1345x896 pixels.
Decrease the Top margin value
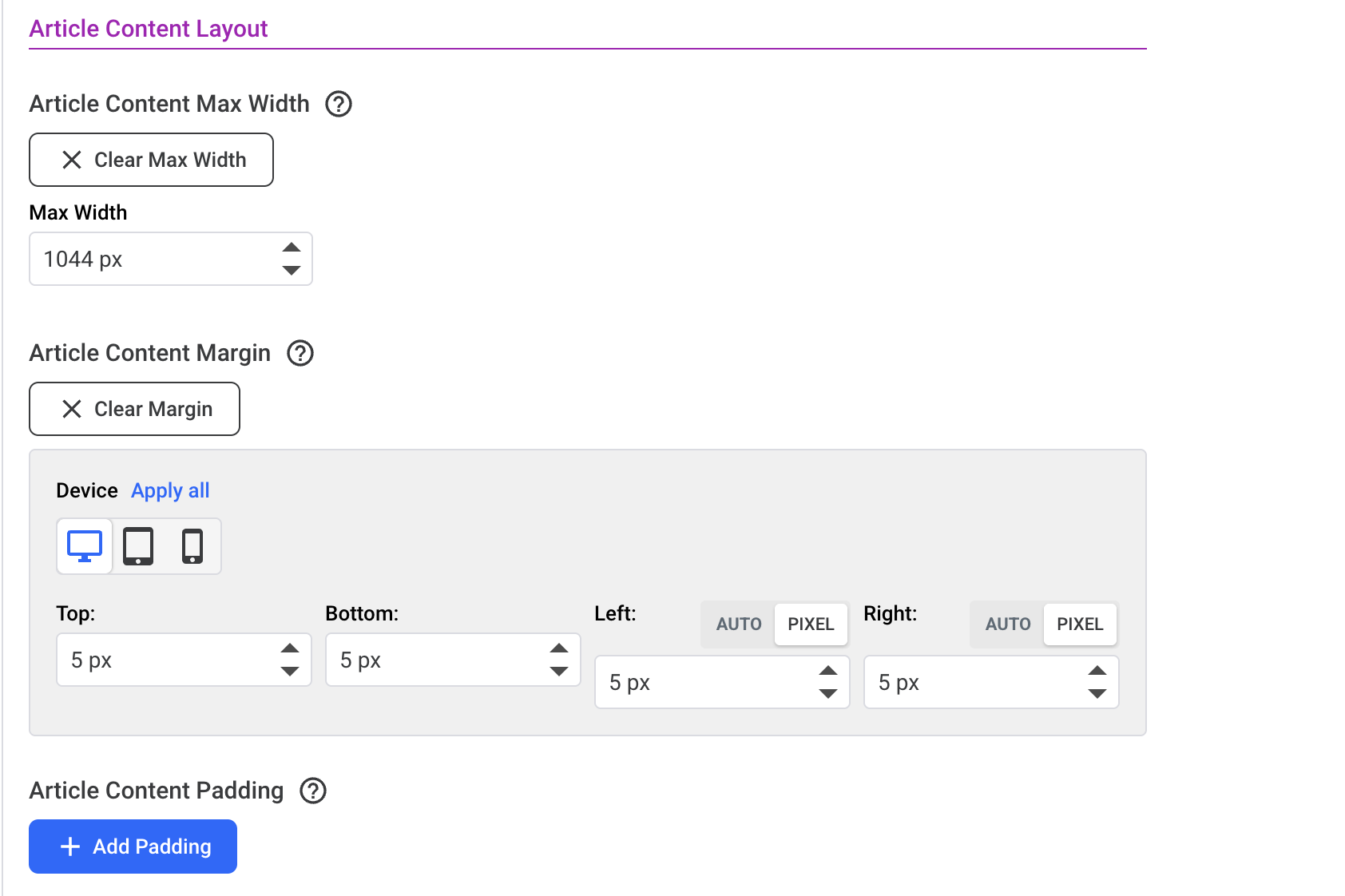(290, 672)
